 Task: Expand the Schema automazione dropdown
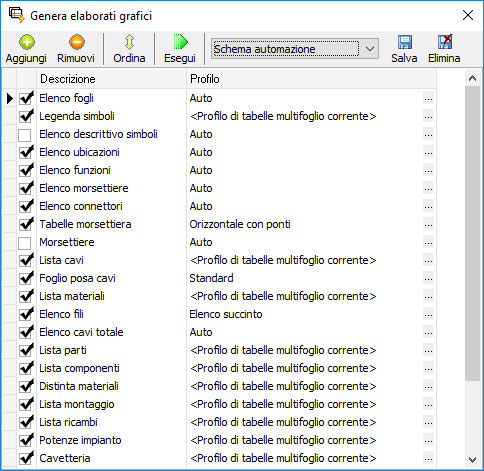coord(369,49)
